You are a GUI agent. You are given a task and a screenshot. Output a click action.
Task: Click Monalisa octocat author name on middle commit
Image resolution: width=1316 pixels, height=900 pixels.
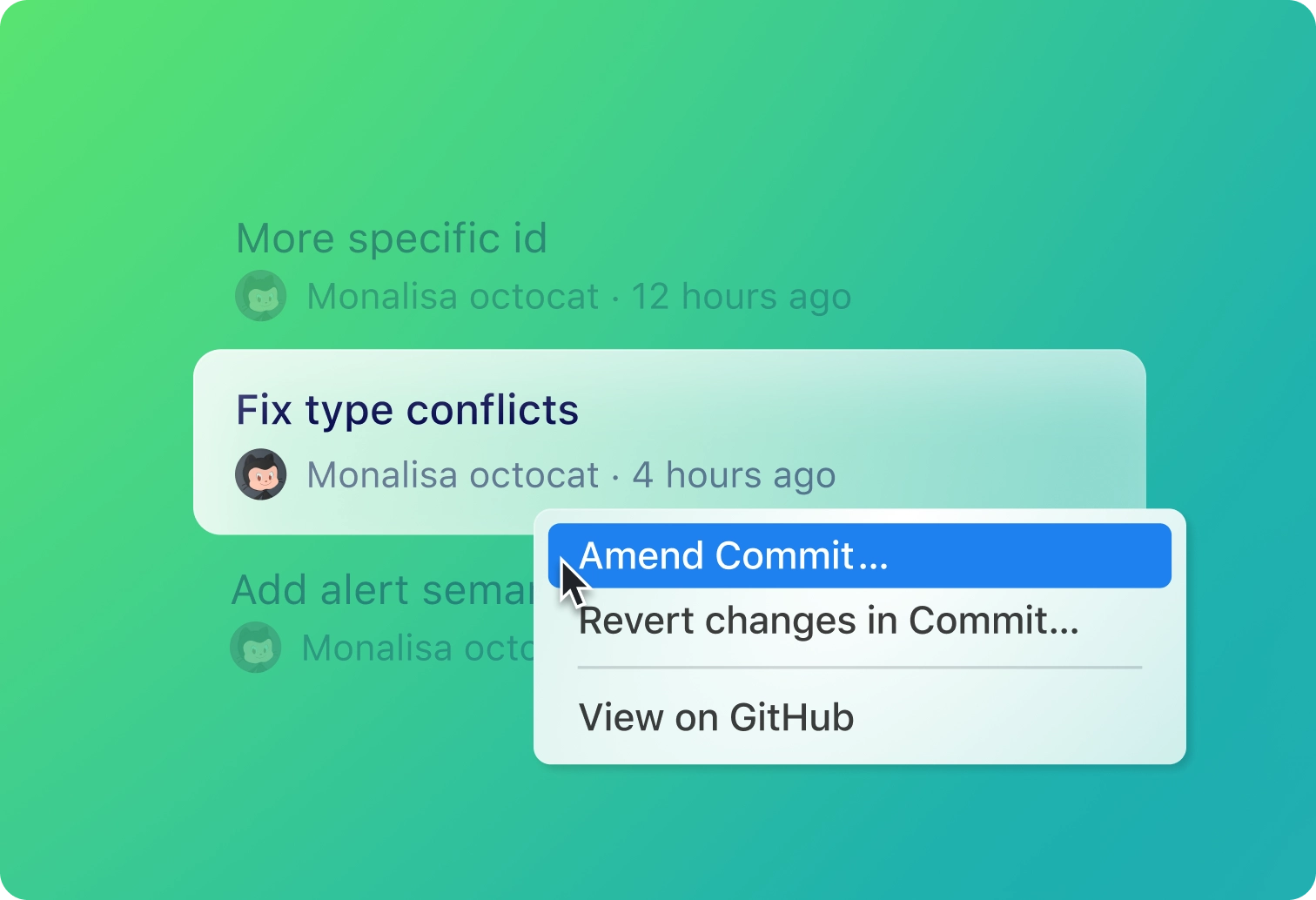point(453,474)
